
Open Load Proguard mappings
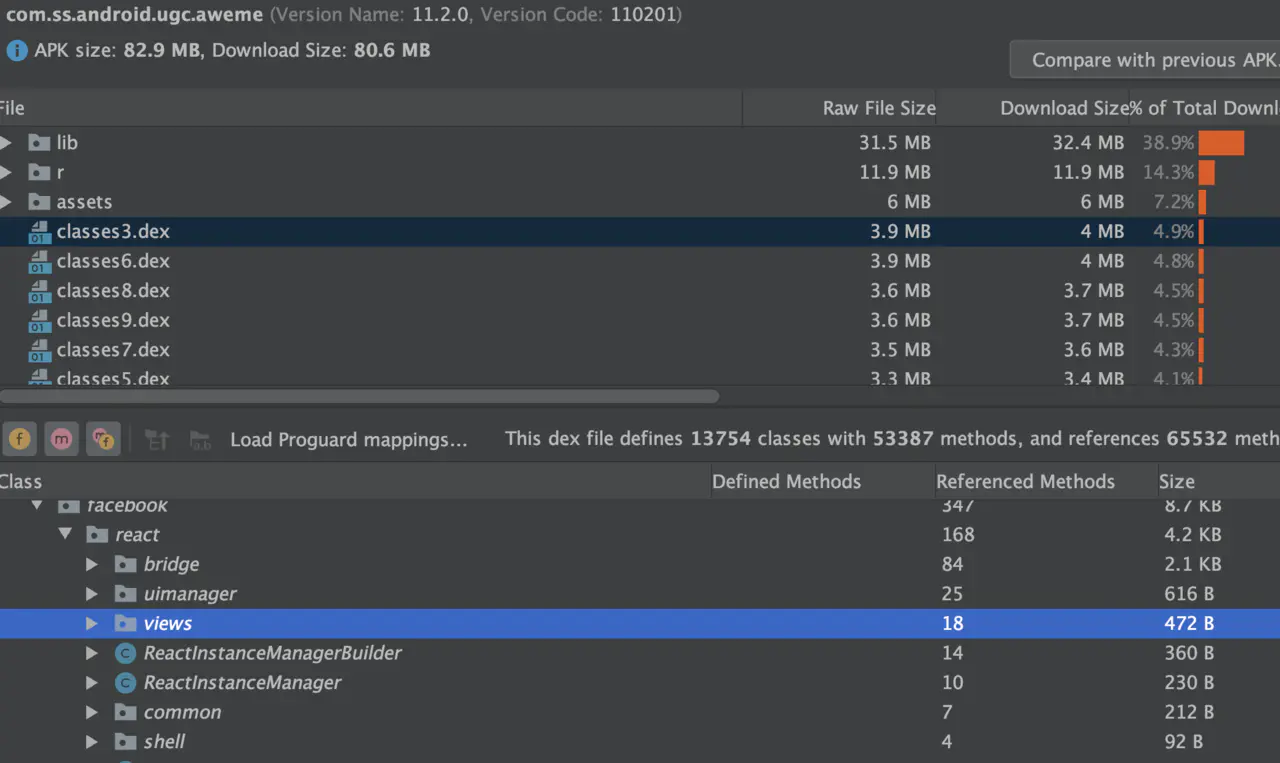[x=349, y=439]
